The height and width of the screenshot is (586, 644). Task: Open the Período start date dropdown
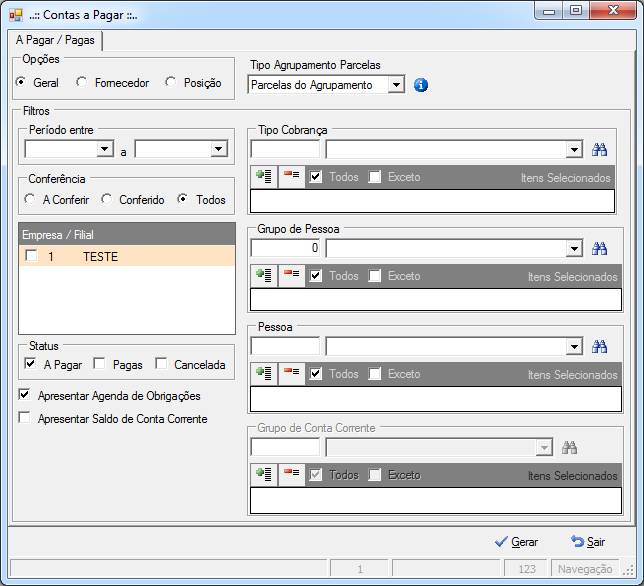click(105, 149)
